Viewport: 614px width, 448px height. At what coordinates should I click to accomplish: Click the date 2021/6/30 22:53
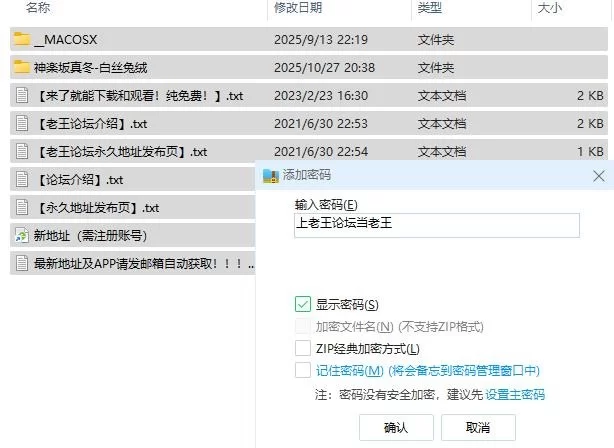(x=321, y=124)
